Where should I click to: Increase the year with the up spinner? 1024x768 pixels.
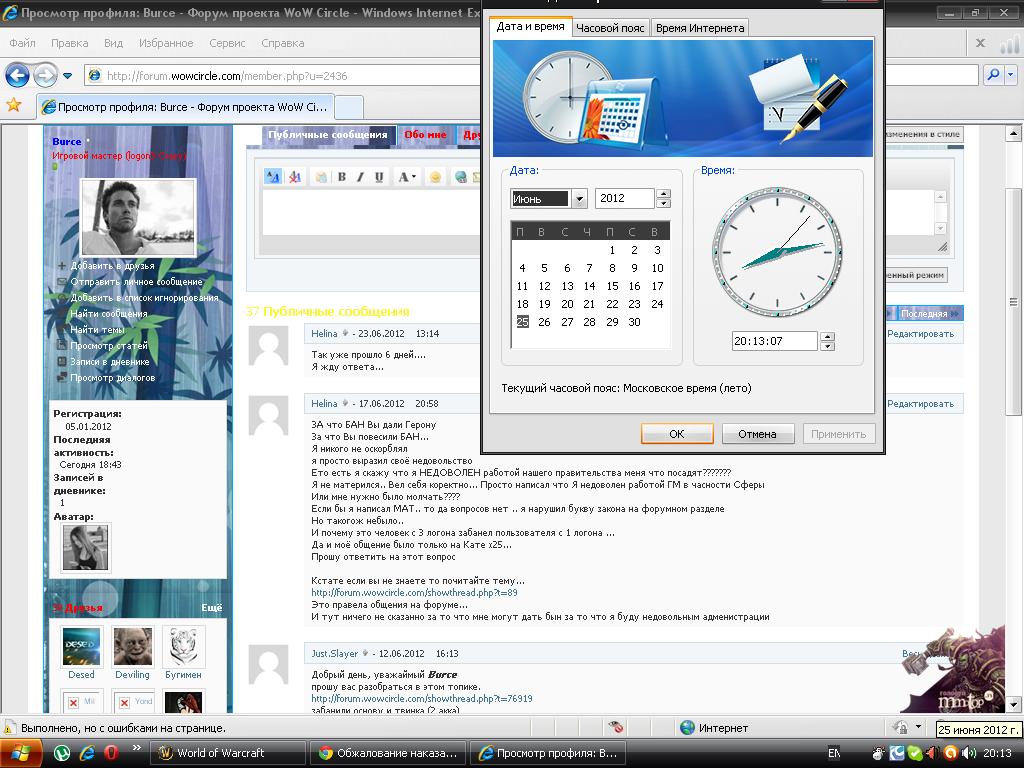click(663, 194)
